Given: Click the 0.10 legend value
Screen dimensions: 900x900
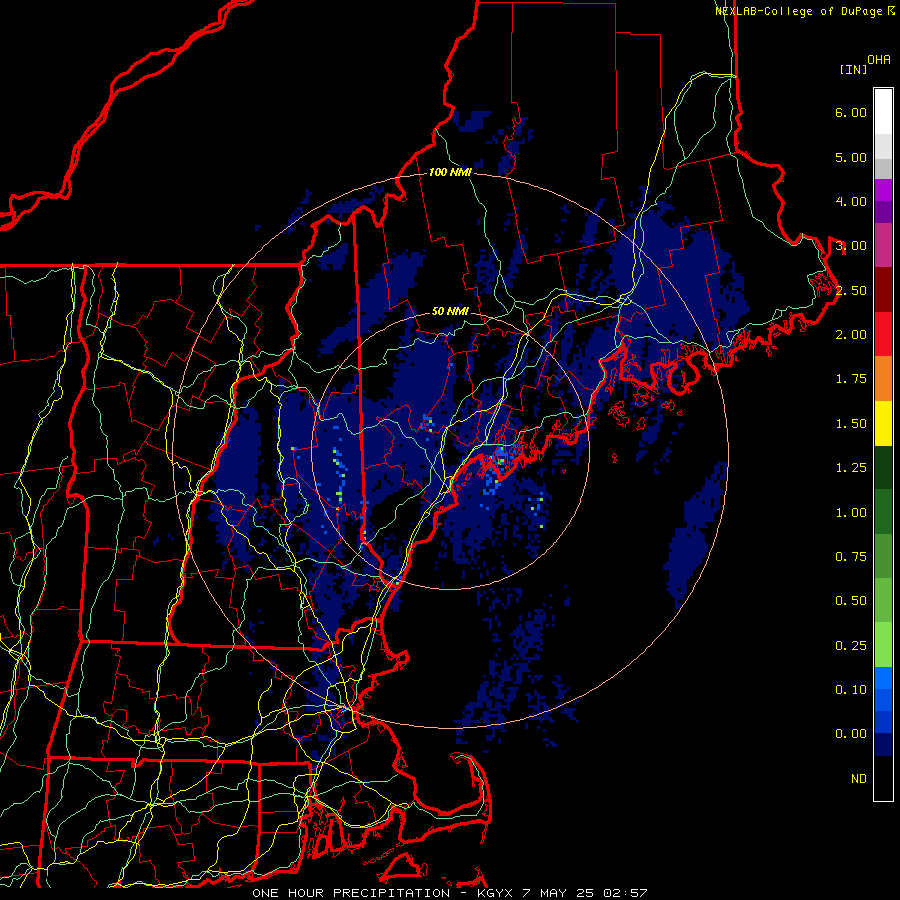Looking at the screenshot, I should coord(851,690).
